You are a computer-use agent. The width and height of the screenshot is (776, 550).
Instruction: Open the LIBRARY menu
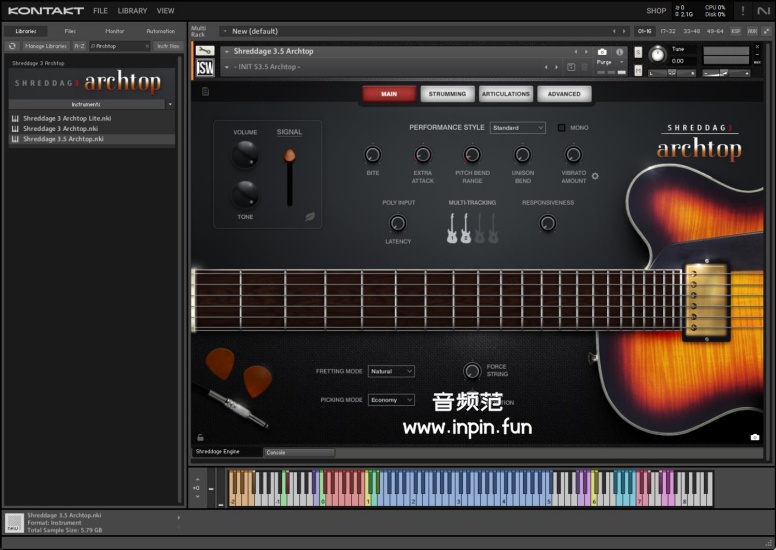[x=132, y=11]
